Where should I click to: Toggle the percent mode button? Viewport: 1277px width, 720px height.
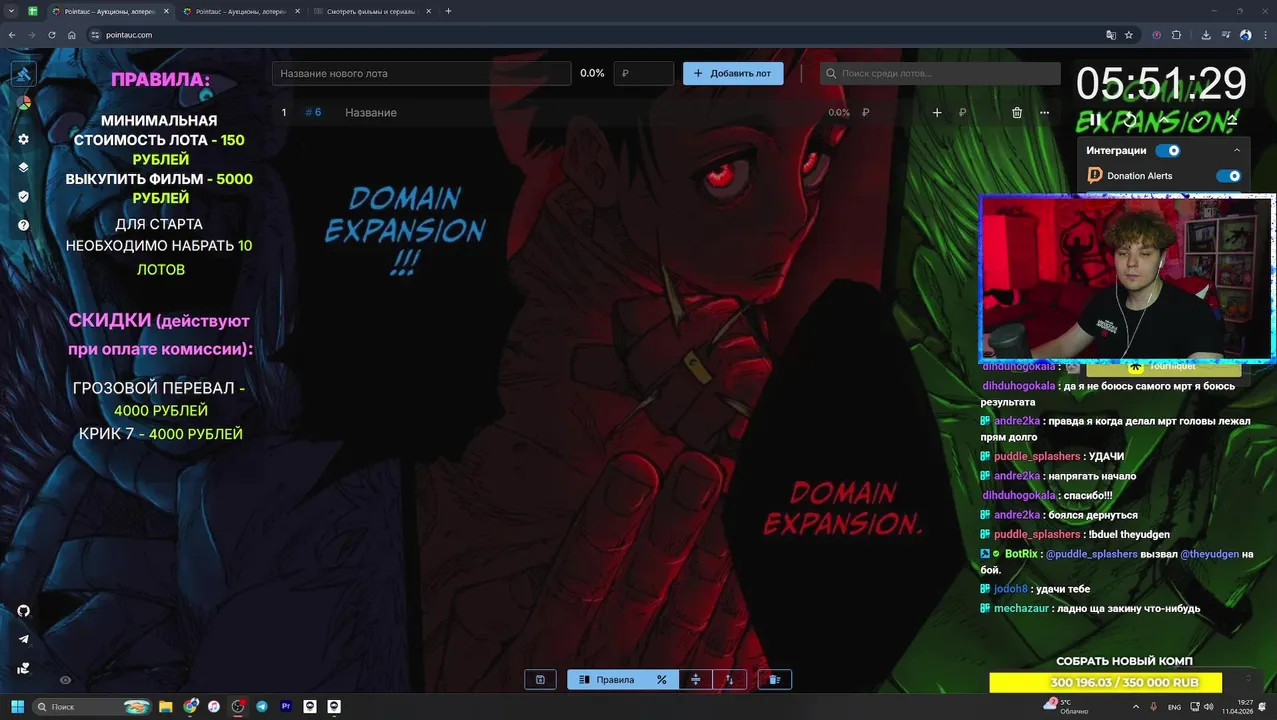[x=661, y=680]
